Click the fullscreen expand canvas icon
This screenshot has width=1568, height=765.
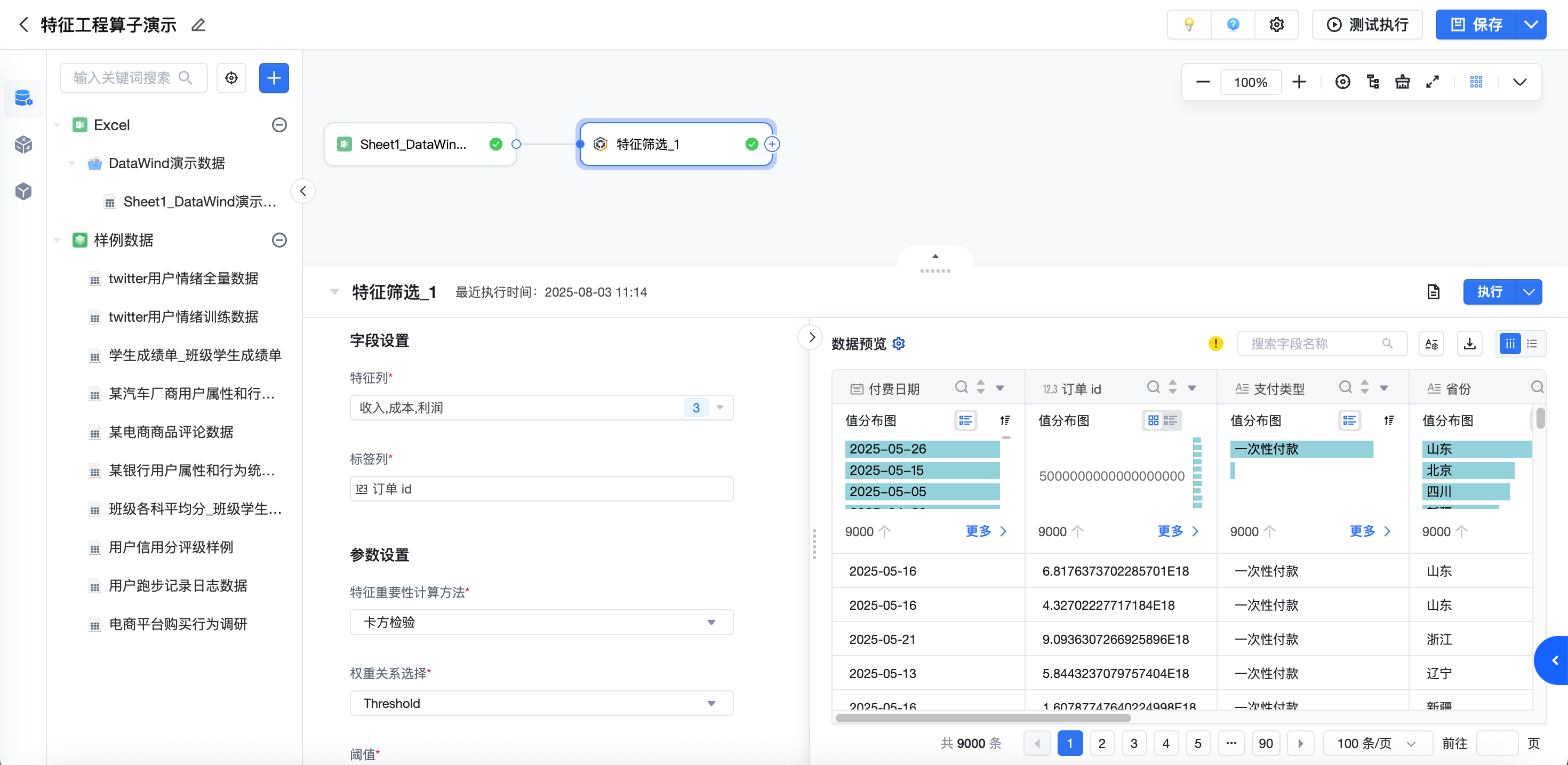point(1432,82)
